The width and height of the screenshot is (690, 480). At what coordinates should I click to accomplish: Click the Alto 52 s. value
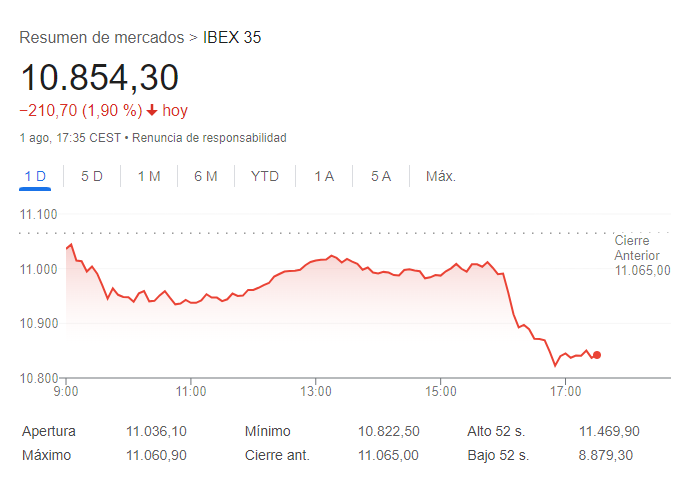click(x=609, y=431)
